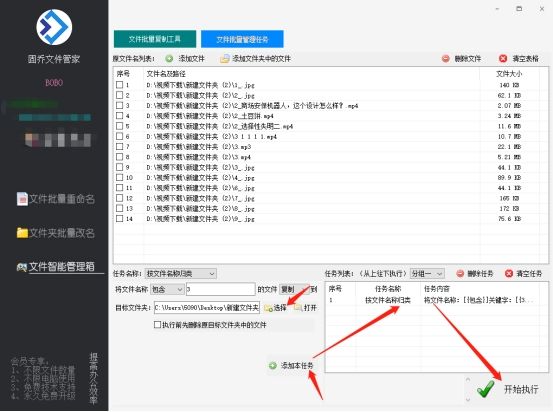The image size is (553, 412).
Task: Click file size 140 KB cell
Action: pyautogui.click(x=509, y=85)
